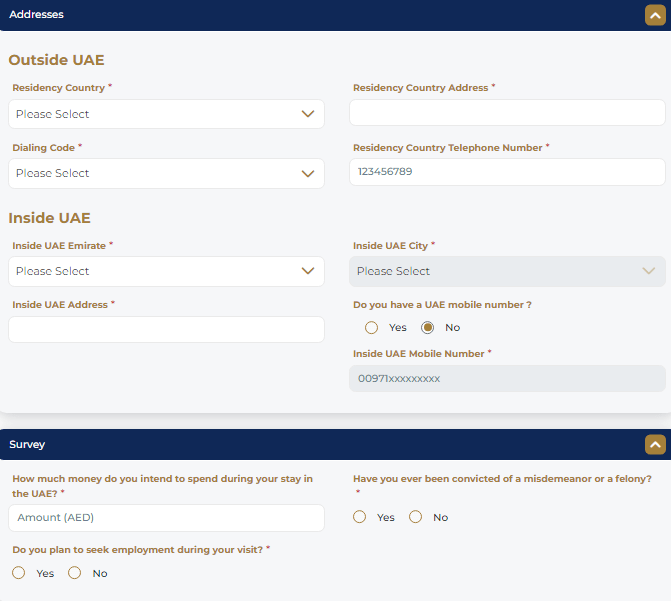
Task: Open the Dialing Code dropdown
Action: [166, 173]
